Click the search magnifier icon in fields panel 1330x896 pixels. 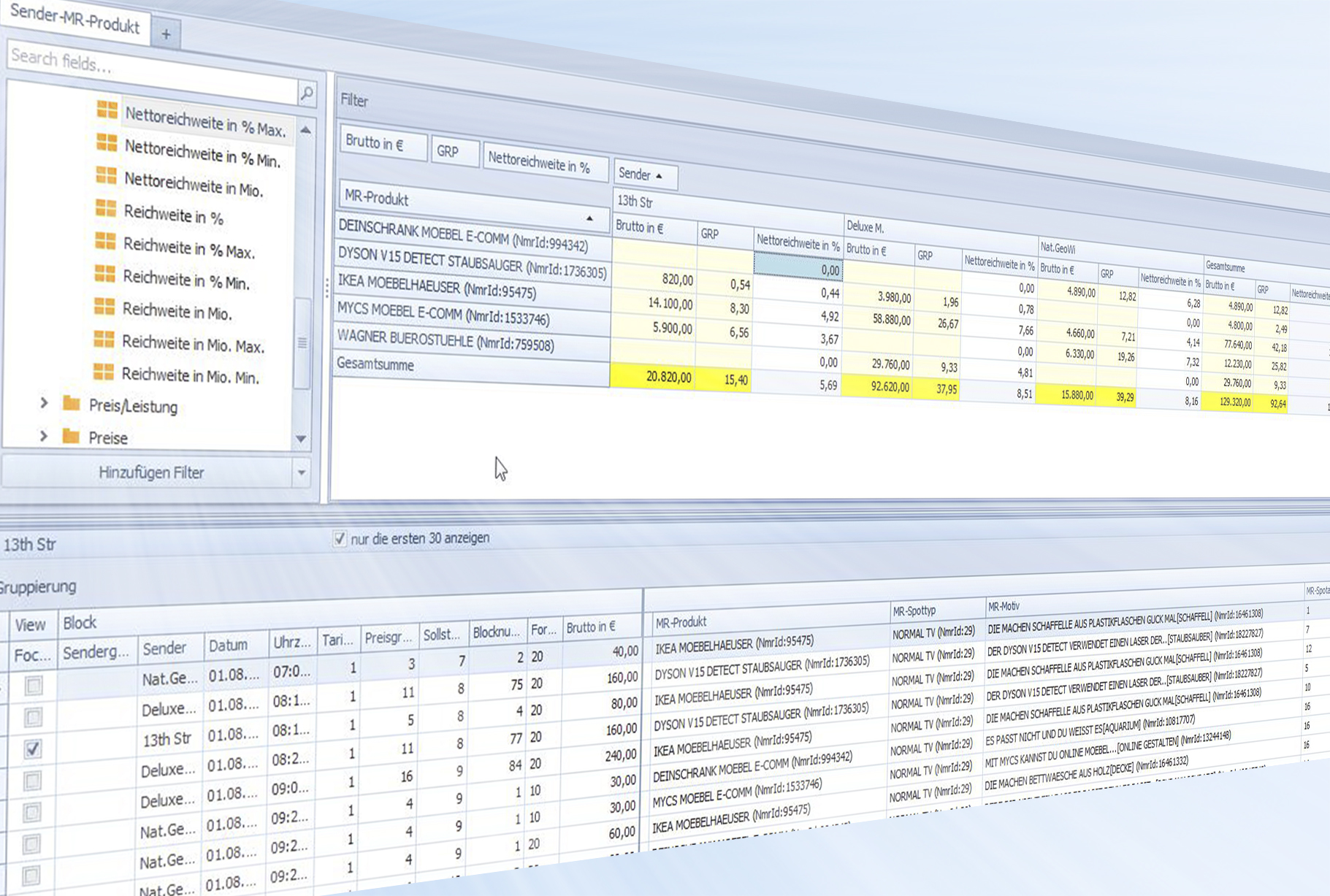(x=307, y=93)
